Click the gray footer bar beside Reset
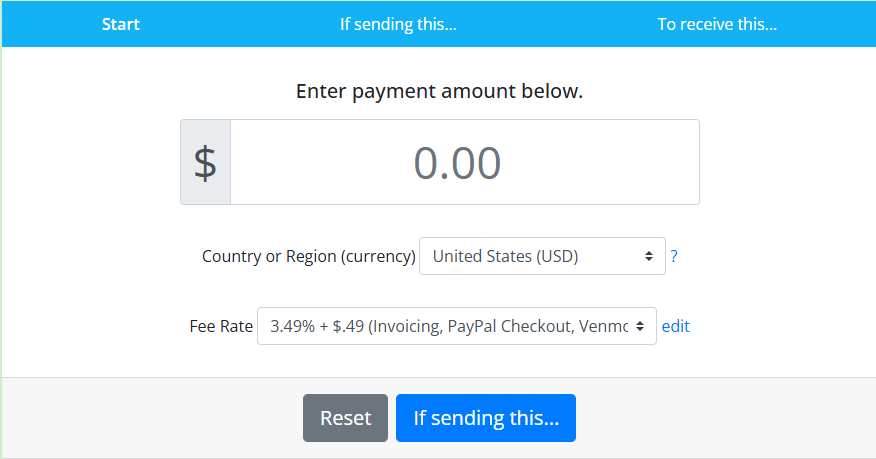The height and width of the screenshot is (459, 876). (x=150, y=418)
